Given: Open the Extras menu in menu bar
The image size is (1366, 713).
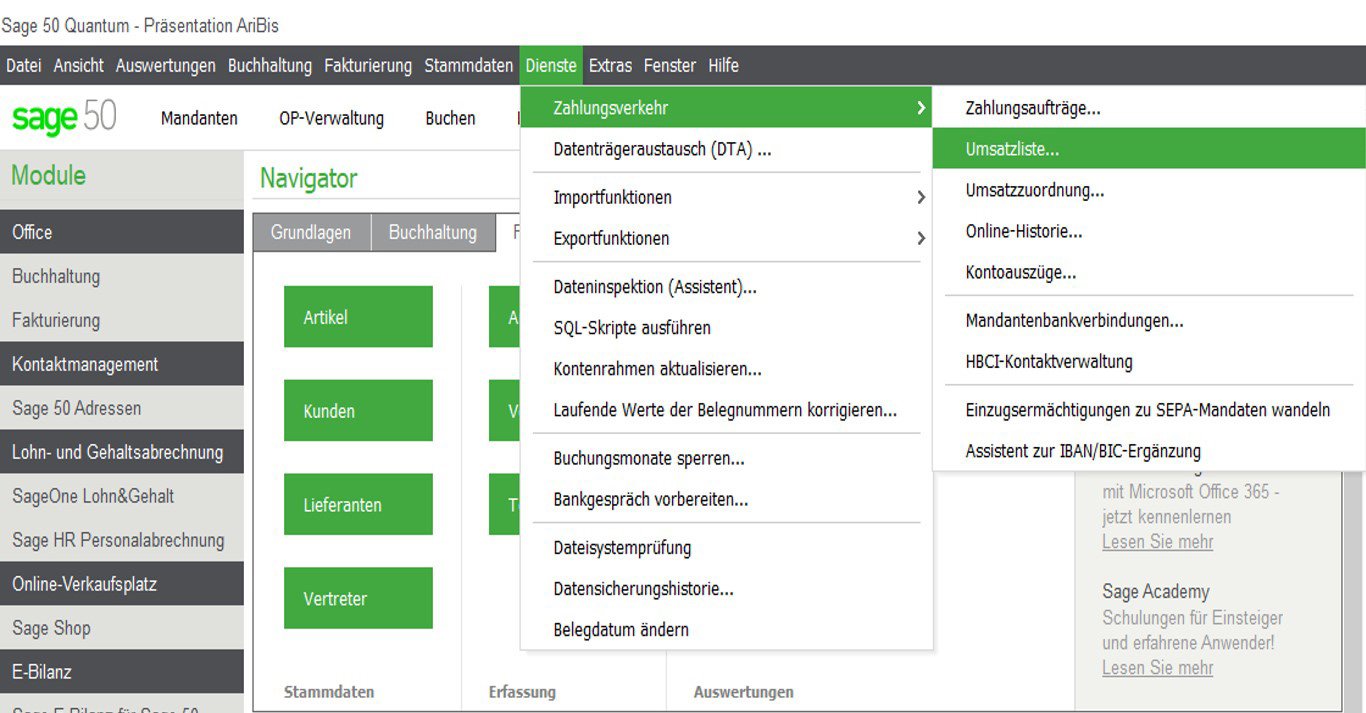Looking at the screenshot, I should [x=610, y=66].
